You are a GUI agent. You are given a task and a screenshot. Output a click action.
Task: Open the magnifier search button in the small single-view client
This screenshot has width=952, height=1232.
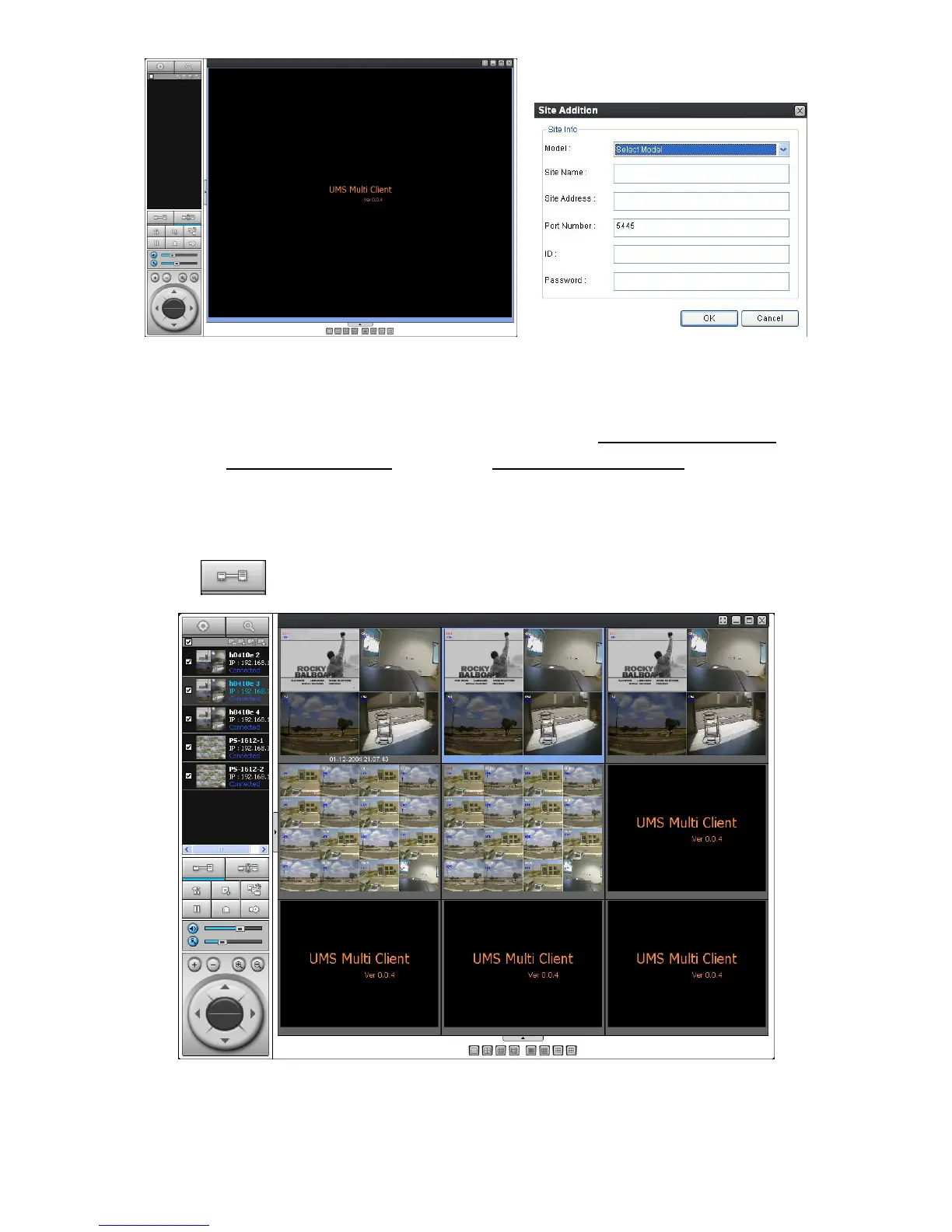188,67
